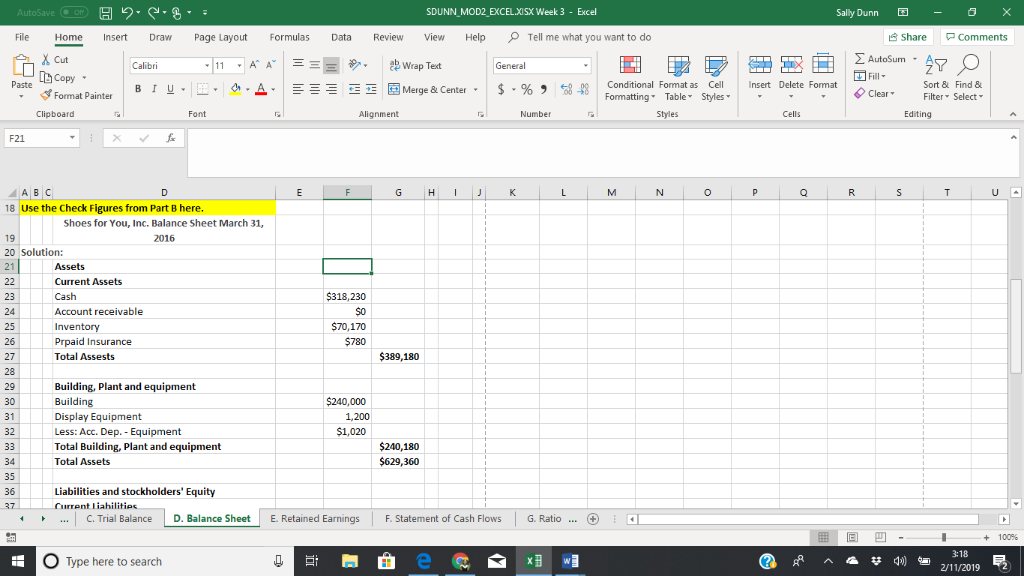The width and height of the screenshot is (1024, 576).
Task: Toggle bold formatting
Action: pyautogui.click(x=136, y=89)
